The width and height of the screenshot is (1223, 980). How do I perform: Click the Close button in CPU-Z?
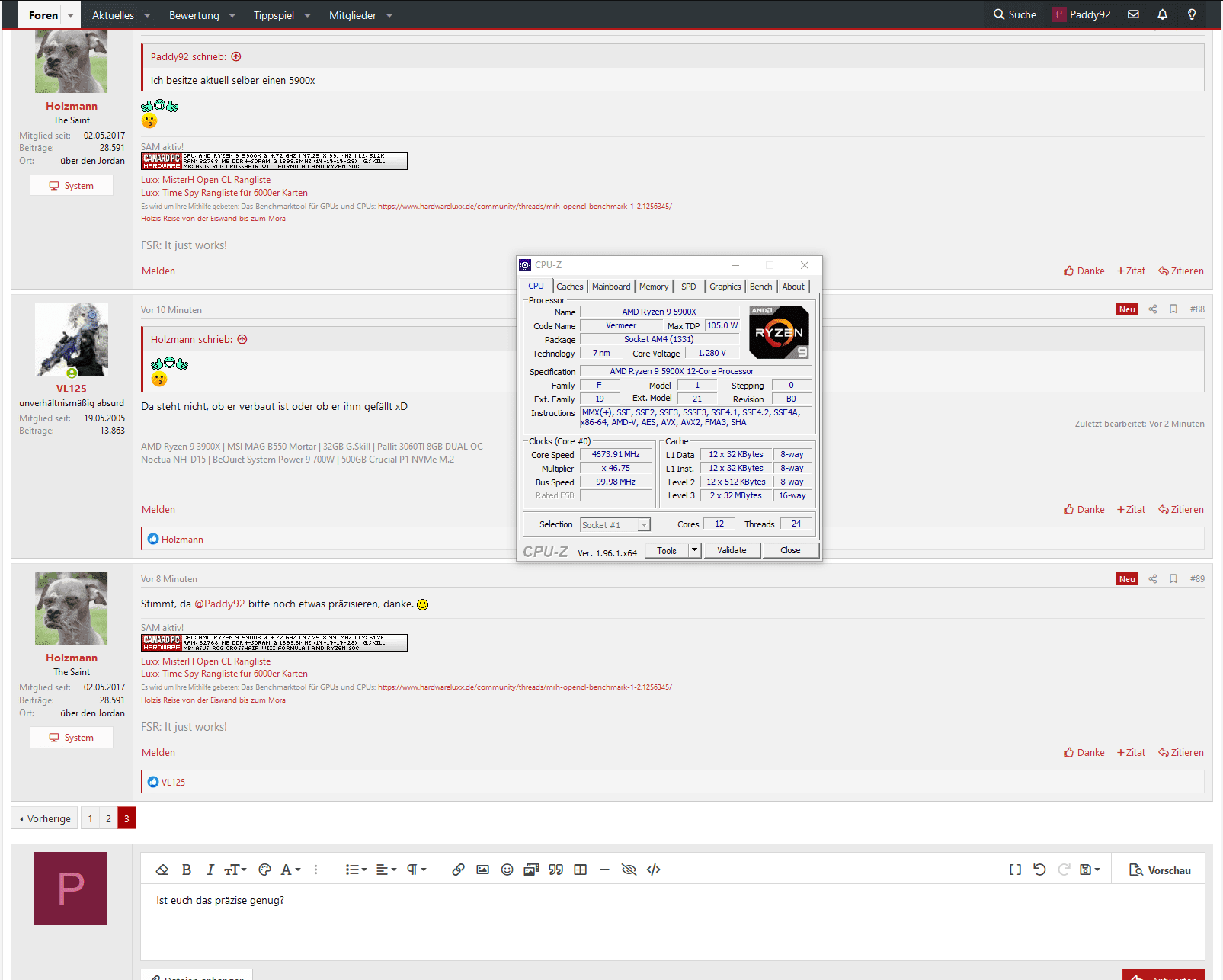point(790,550)
